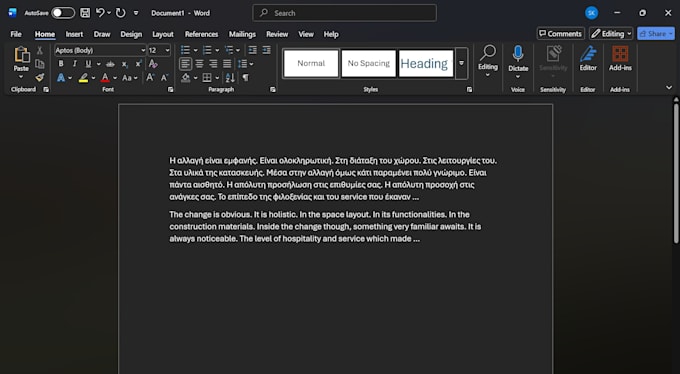Viewport: 680px width, 374px height.
Task: Open the Paragraph dialog launcher
Action: click(x=273, y=89)
